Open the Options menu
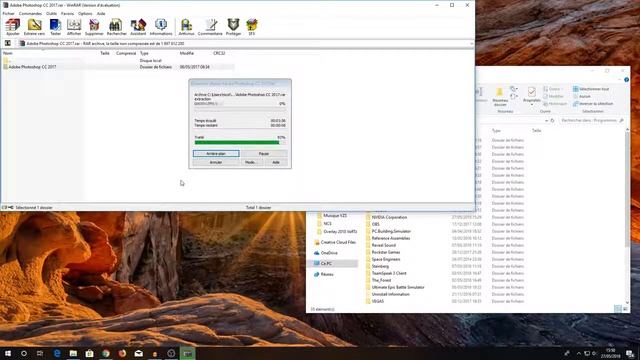This screenshot has width=640, height=360. tap(85, 13)
